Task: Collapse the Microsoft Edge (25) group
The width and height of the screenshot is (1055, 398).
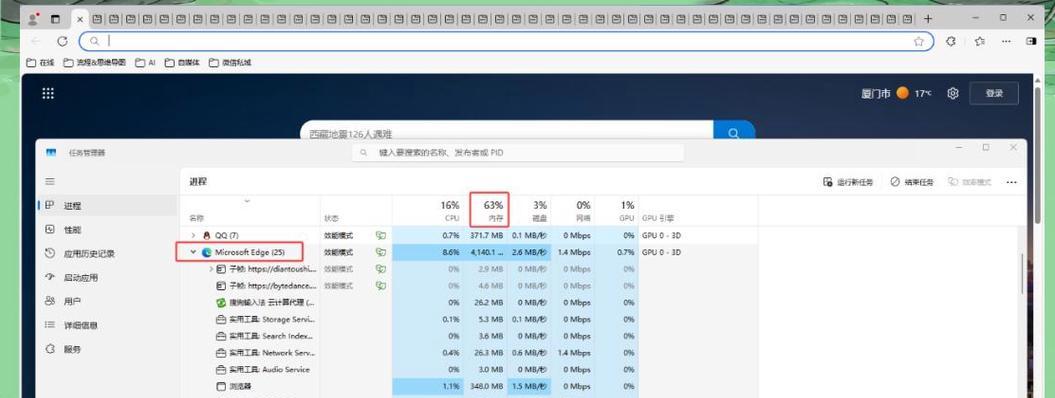Action: point(194,252)
